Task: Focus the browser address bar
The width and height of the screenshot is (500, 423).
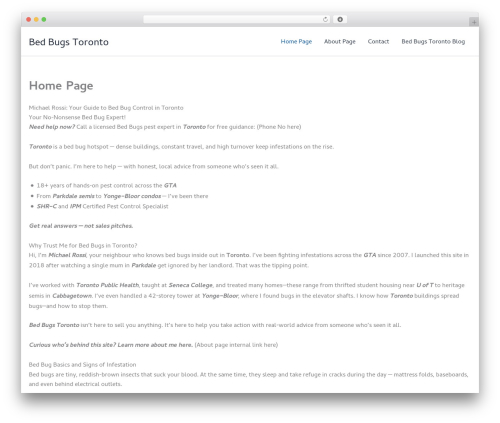Action: (x=237, y=20)
